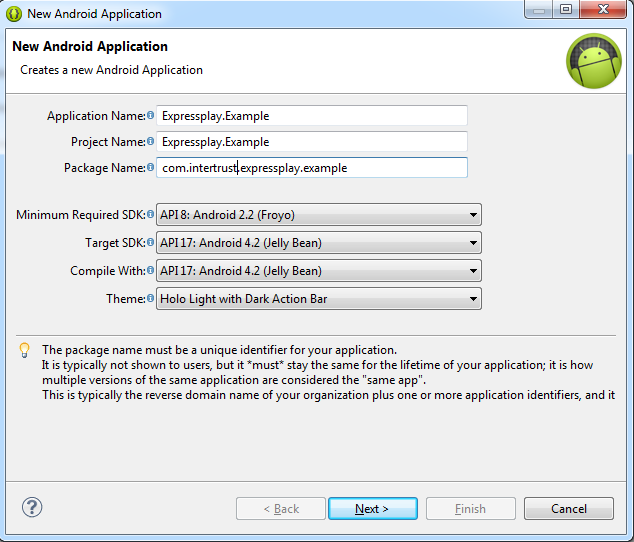The image size is (634, 542).
Task: Focus the Application Name text field
Action: pos(311,116)
